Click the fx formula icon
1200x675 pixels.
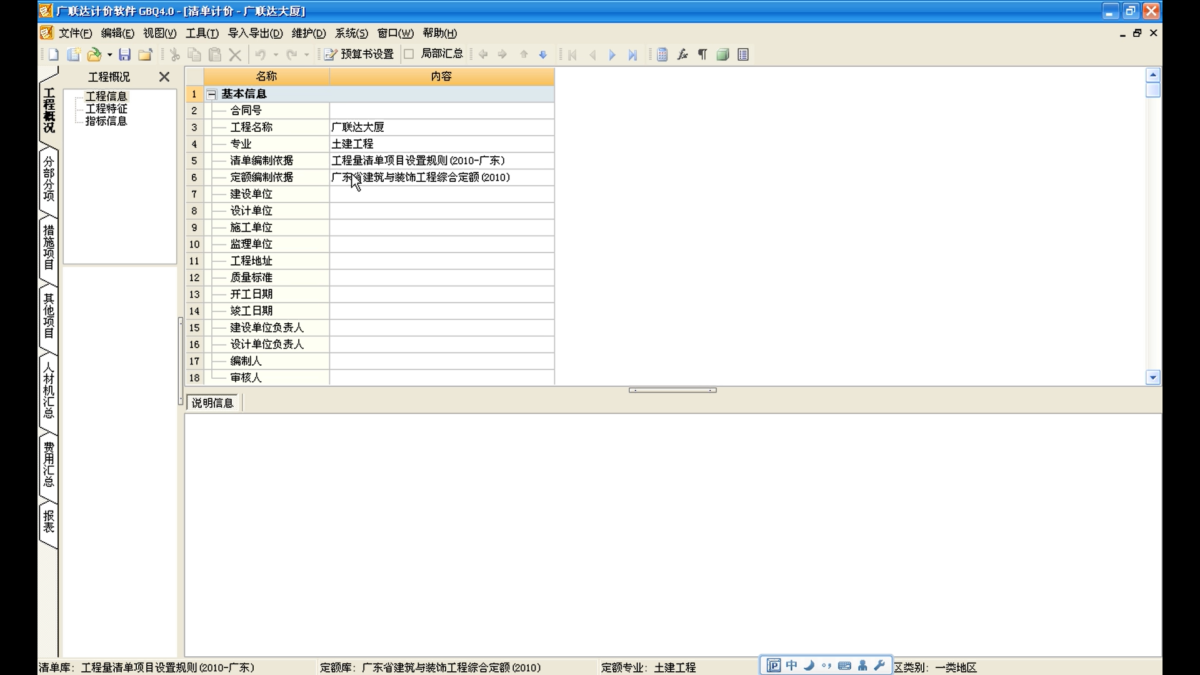click(x=682, y=55)
